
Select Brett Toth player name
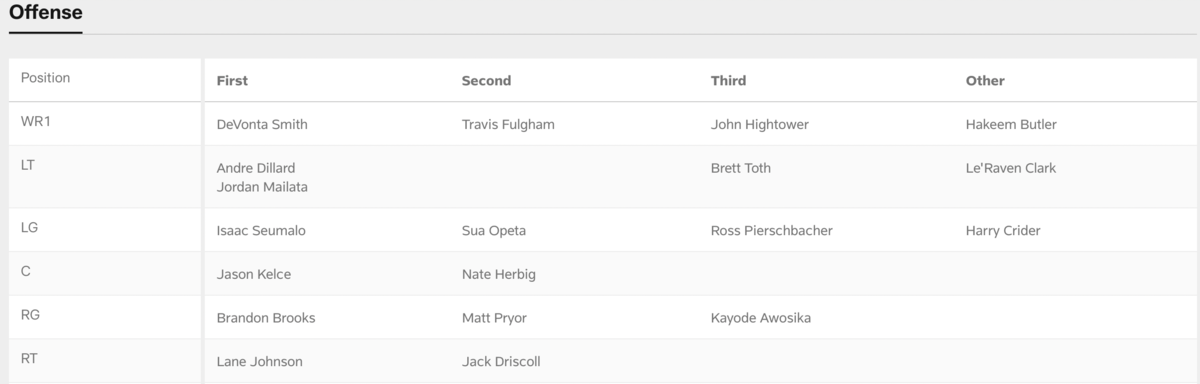(741, 168)
